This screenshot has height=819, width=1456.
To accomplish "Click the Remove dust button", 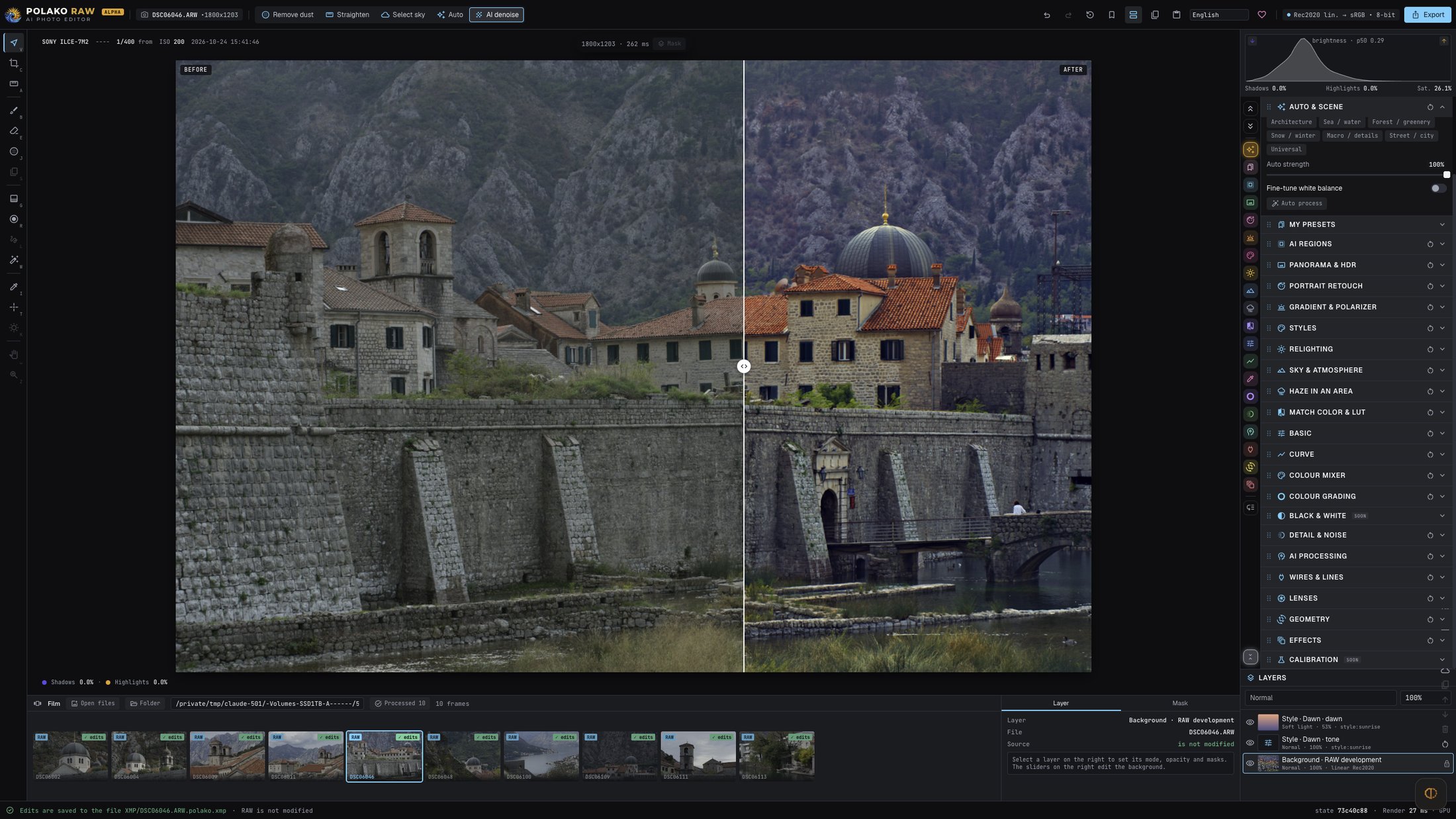I will click(287, 15).
